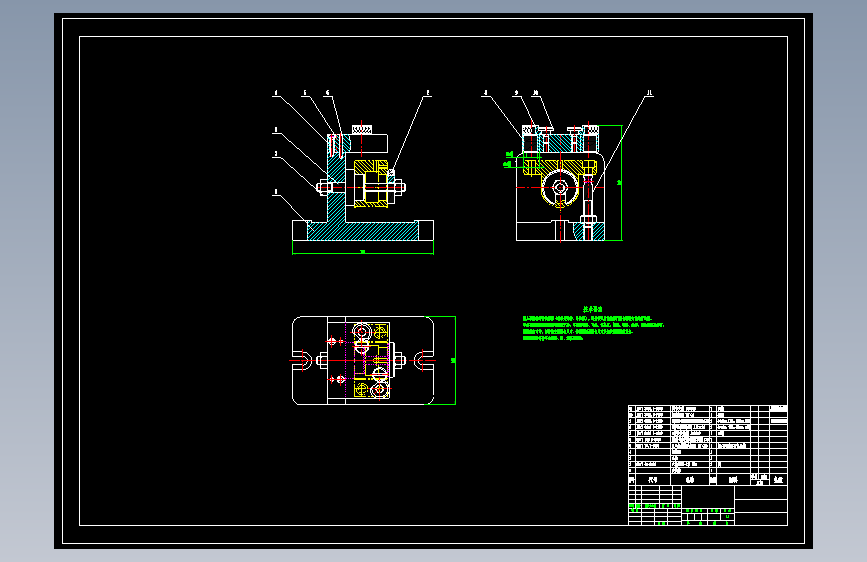Select the green technical requirements paragraph text

593,328
